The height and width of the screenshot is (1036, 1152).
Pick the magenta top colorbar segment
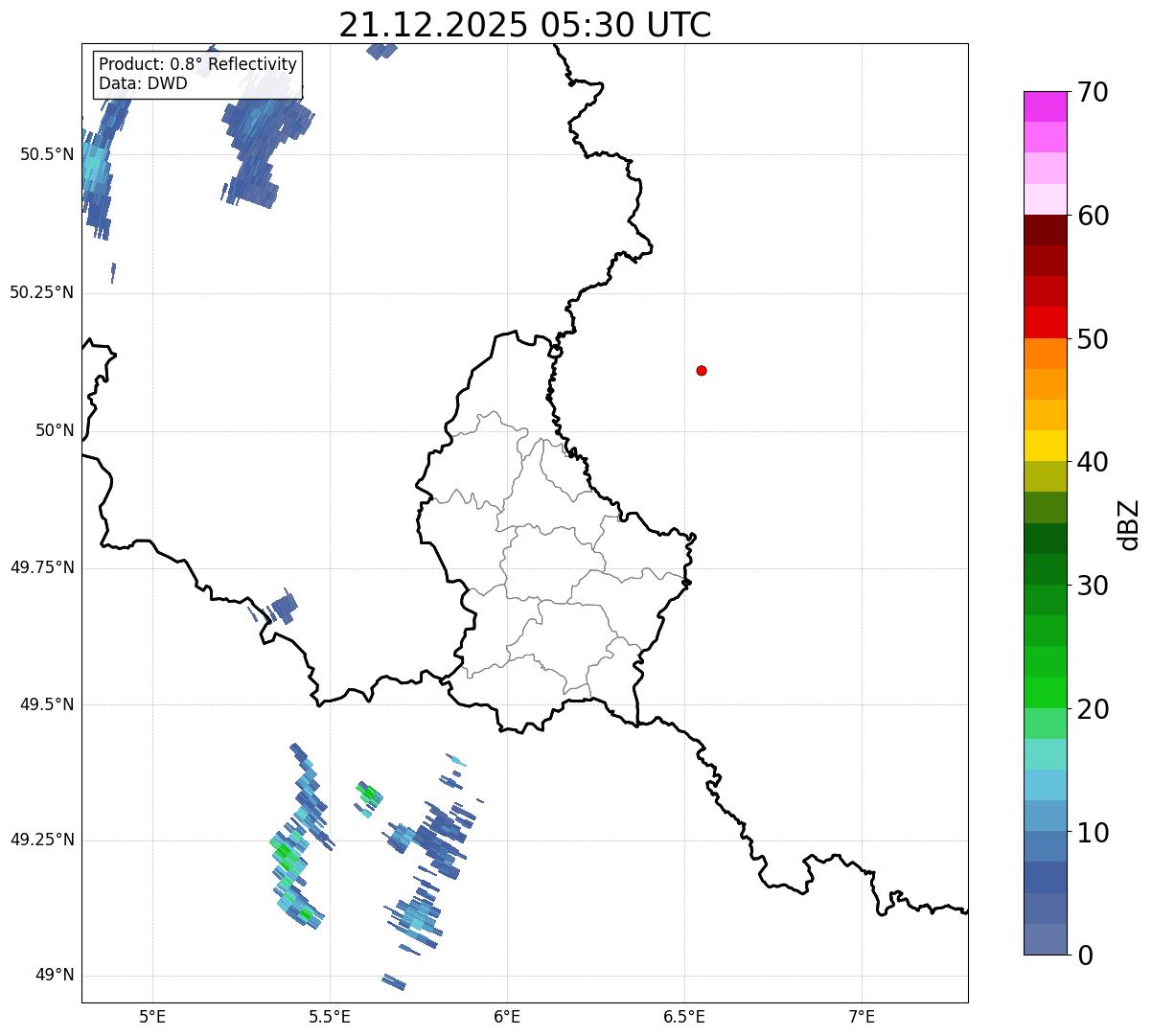click(1045, 106)
